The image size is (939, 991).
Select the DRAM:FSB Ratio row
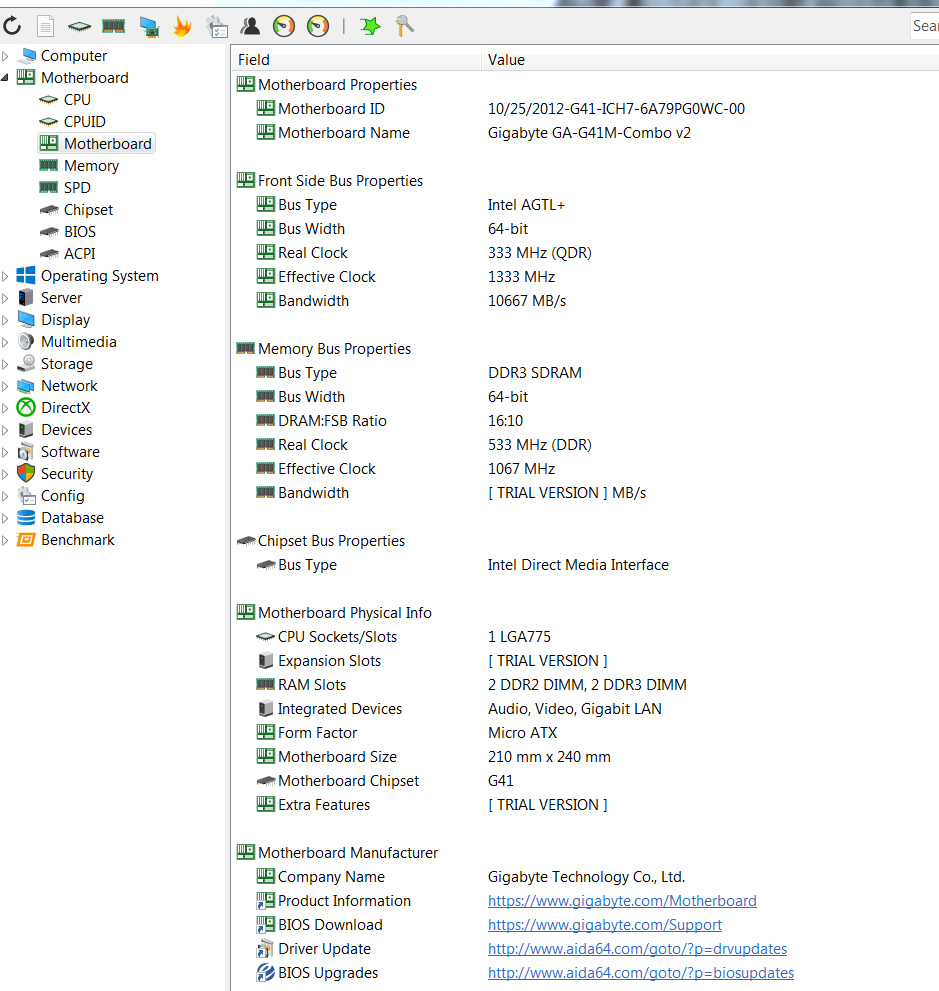(585, 421)
